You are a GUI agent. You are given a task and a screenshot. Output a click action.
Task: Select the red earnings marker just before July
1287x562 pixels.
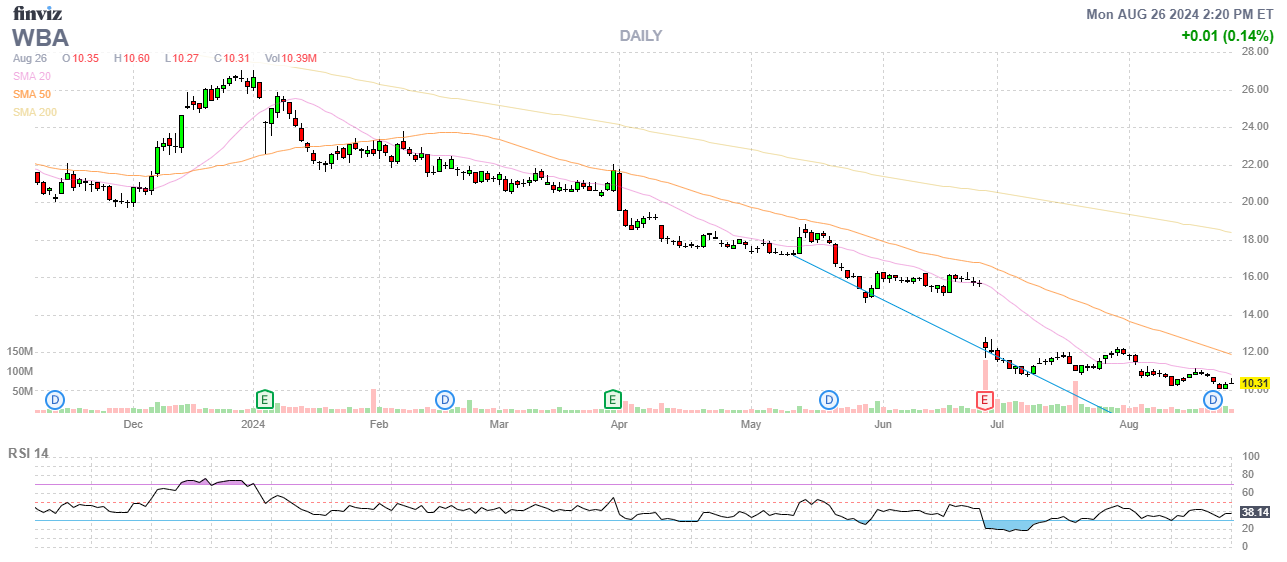984,400
